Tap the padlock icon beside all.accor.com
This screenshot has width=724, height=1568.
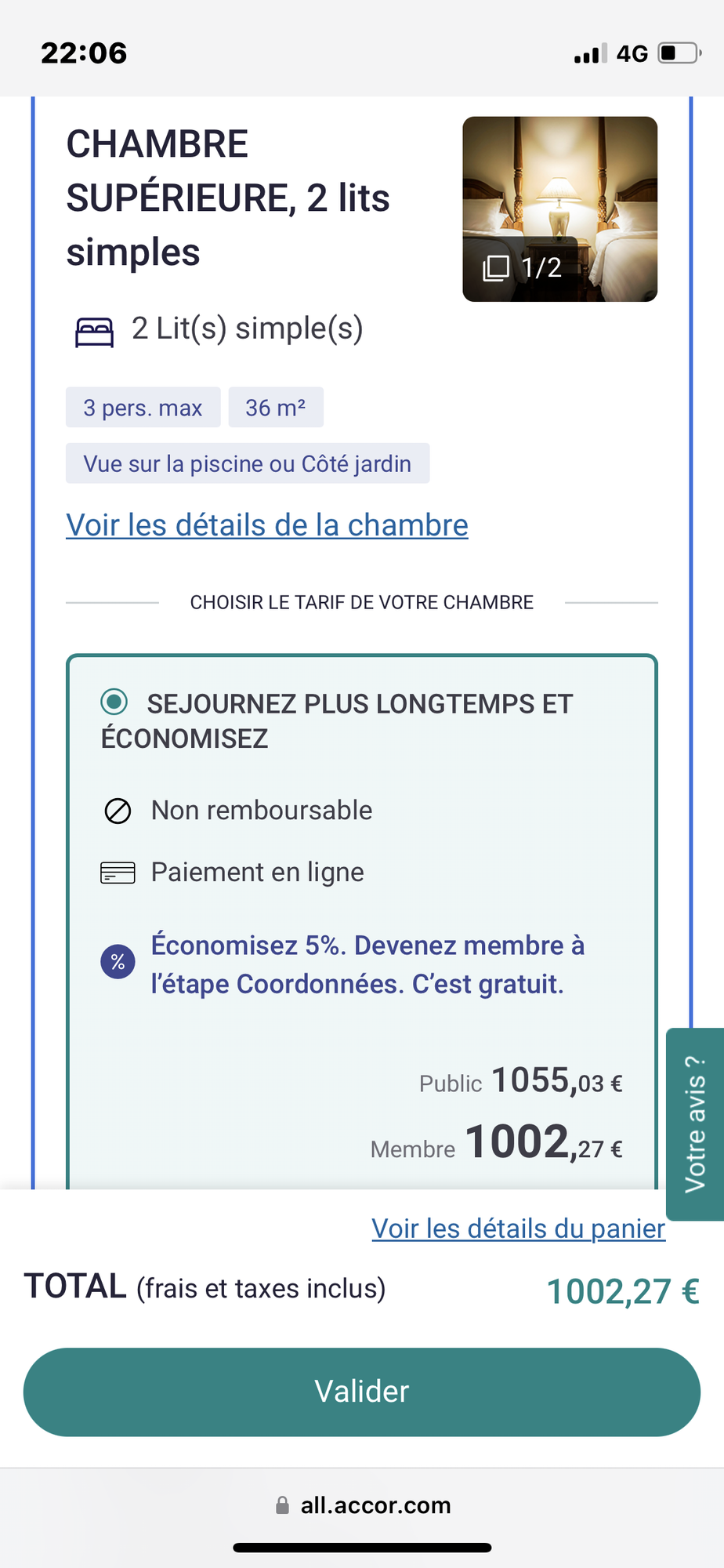coord(282,1505)
